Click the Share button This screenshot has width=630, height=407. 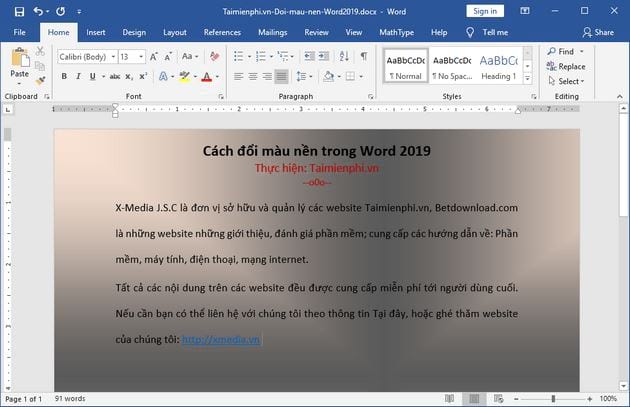[598, 32]
